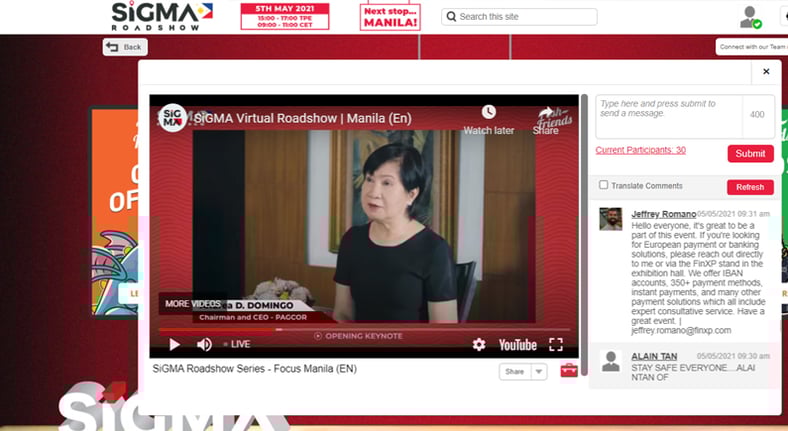Image resolution: width=788 pixels, height=431 pixels.
Task: Open the Current Participants: 30 link
Action: [641, 150]
